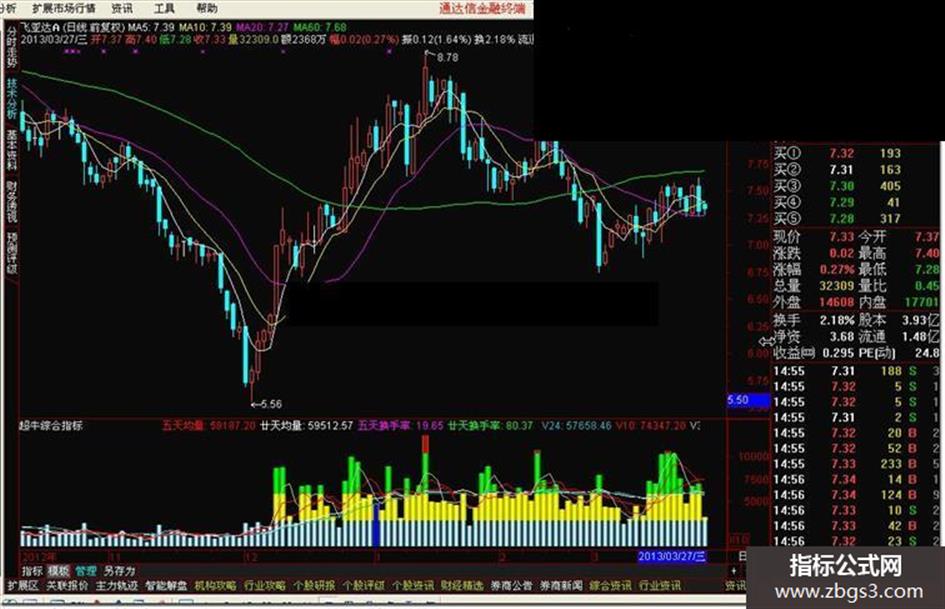Click the 超丰综合指标 indicator title
The height and width of the screenshot is (609, 945).
tap(52, 426)
